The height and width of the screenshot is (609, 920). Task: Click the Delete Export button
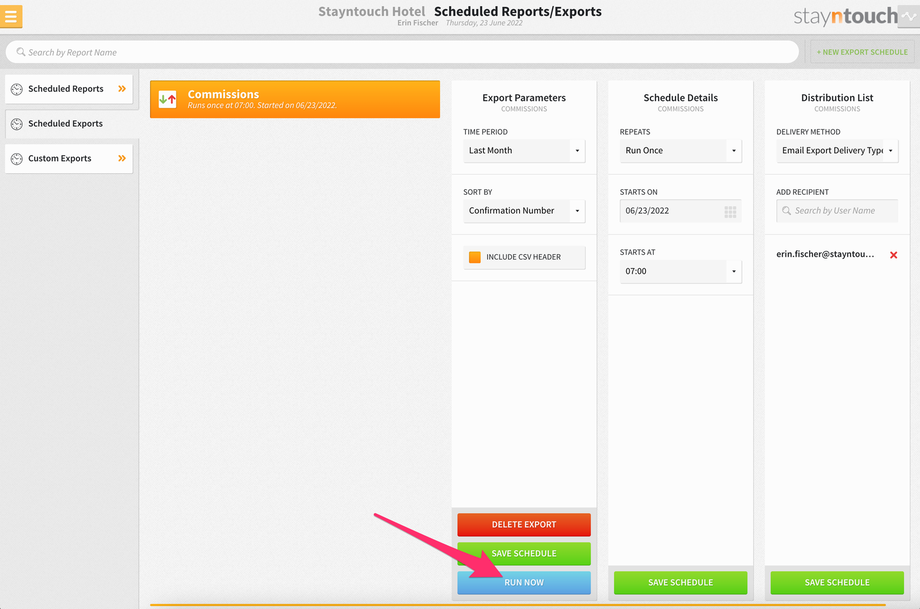[x=524, y=525]
